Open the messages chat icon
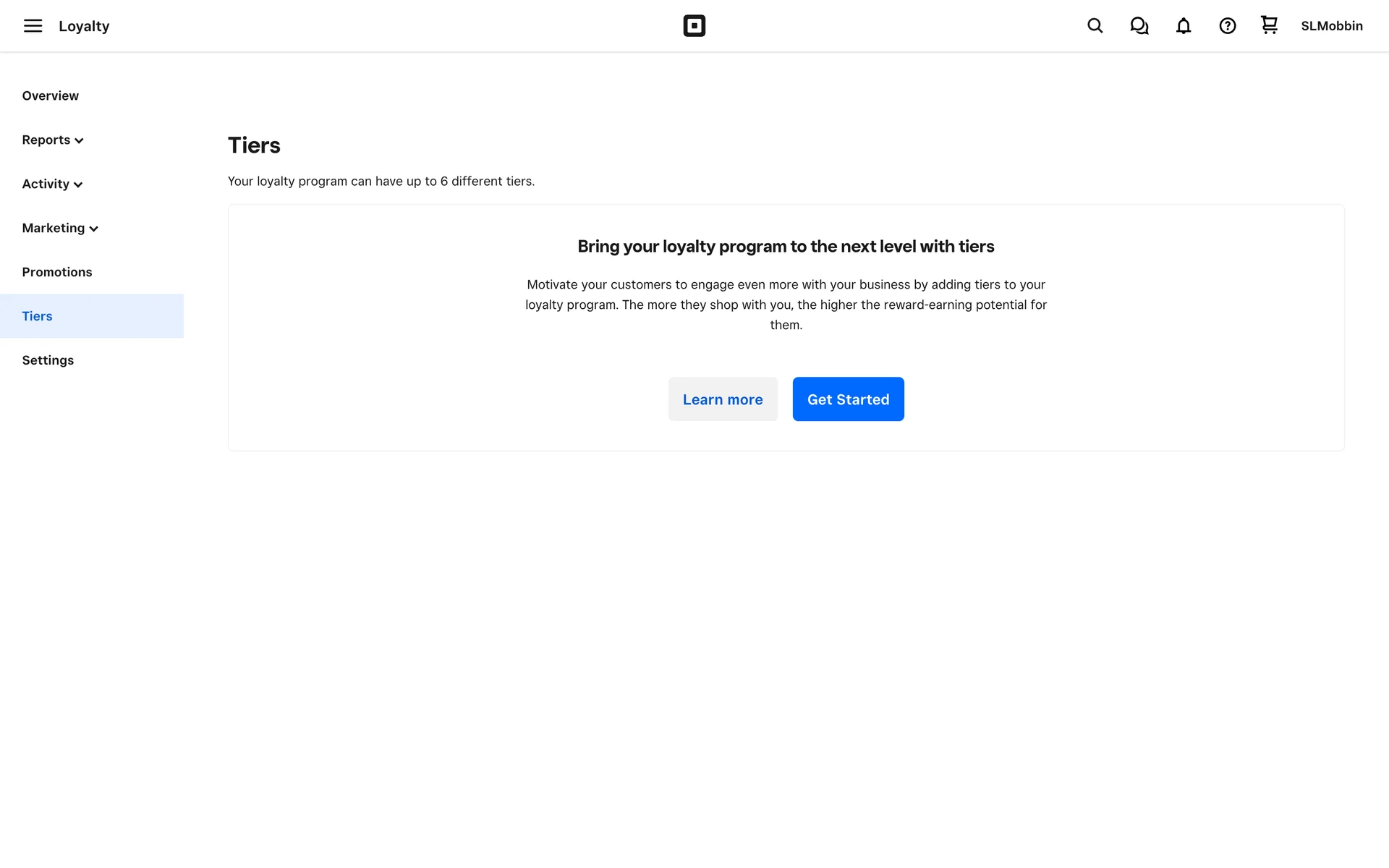The height and width of the screenshot is (868, 1389). [1139, 26]
